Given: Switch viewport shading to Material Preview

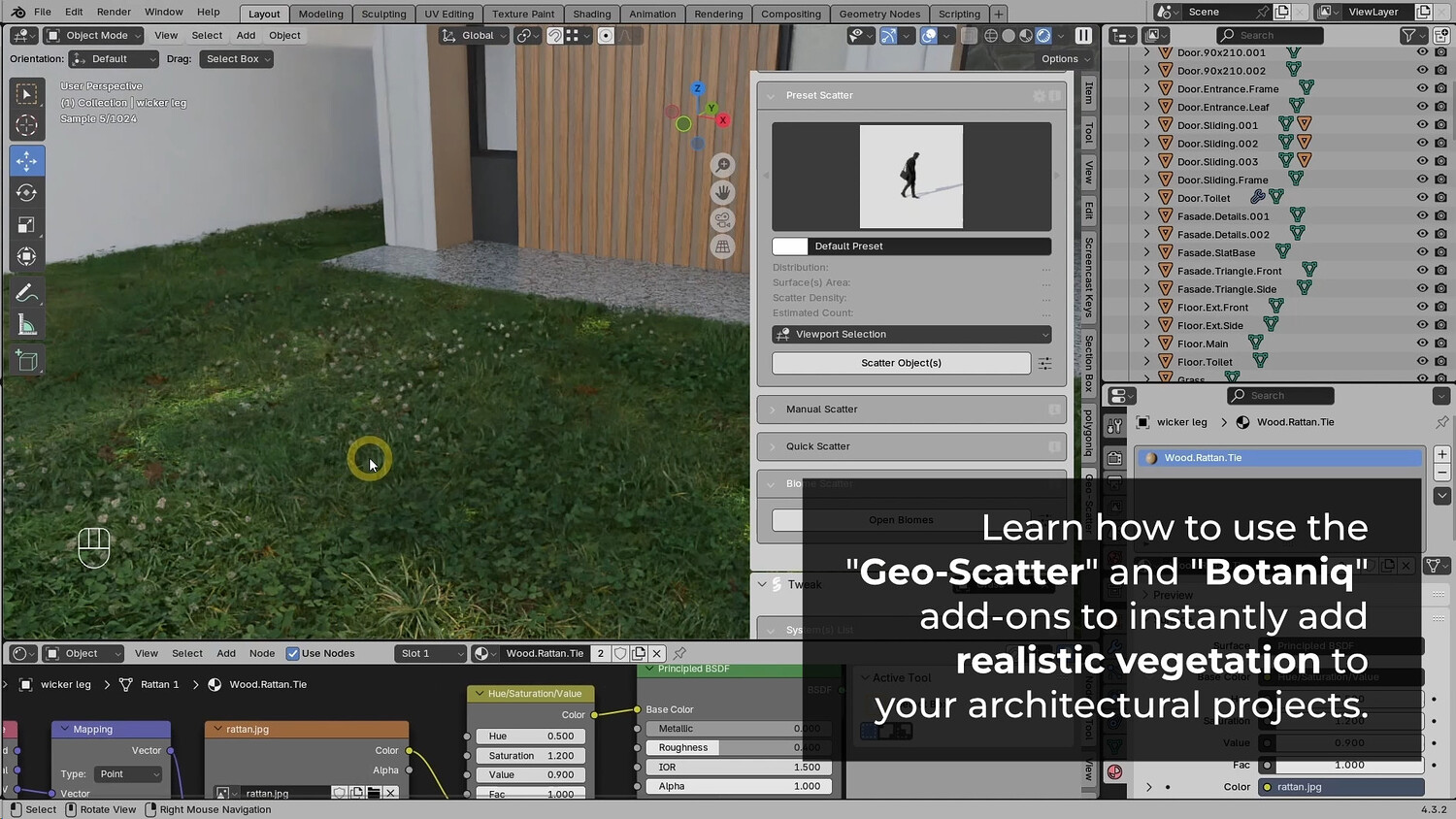Looking at the screenshot, I should [1026, 36].
